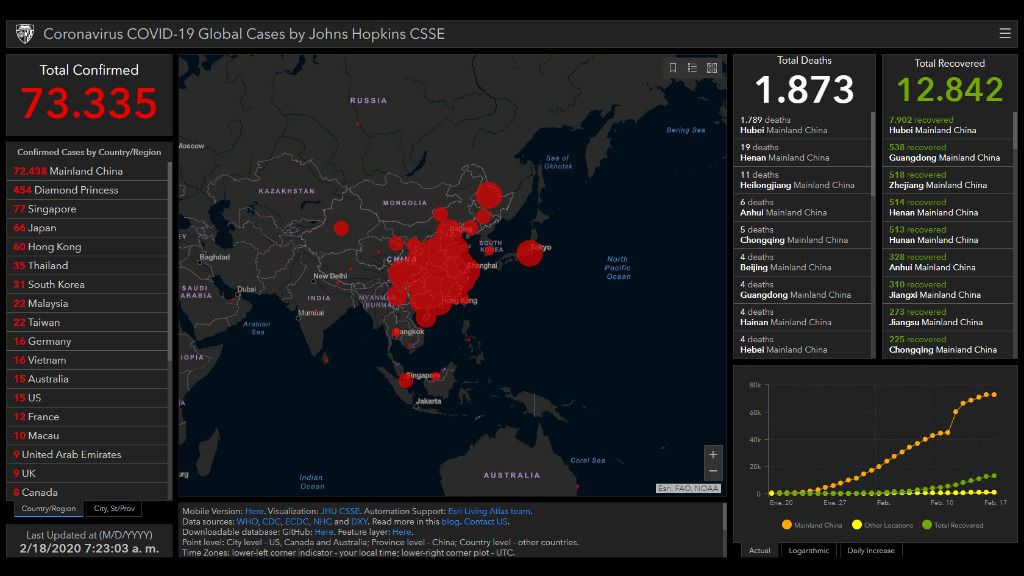
Task: Open the WHO data source link
Action: pyautogui.click(x=246, y=521)
